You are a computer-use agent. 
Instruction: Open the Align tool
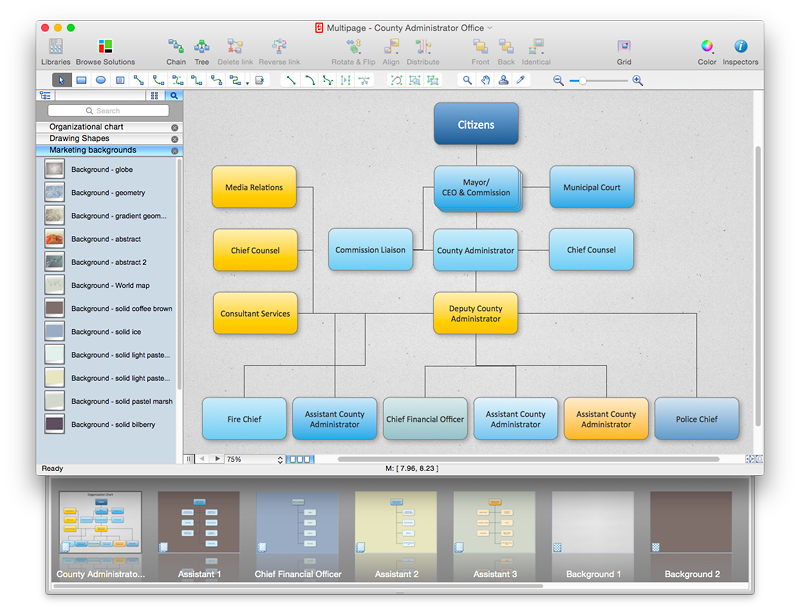pyautogui.click(x=391, y=52)
